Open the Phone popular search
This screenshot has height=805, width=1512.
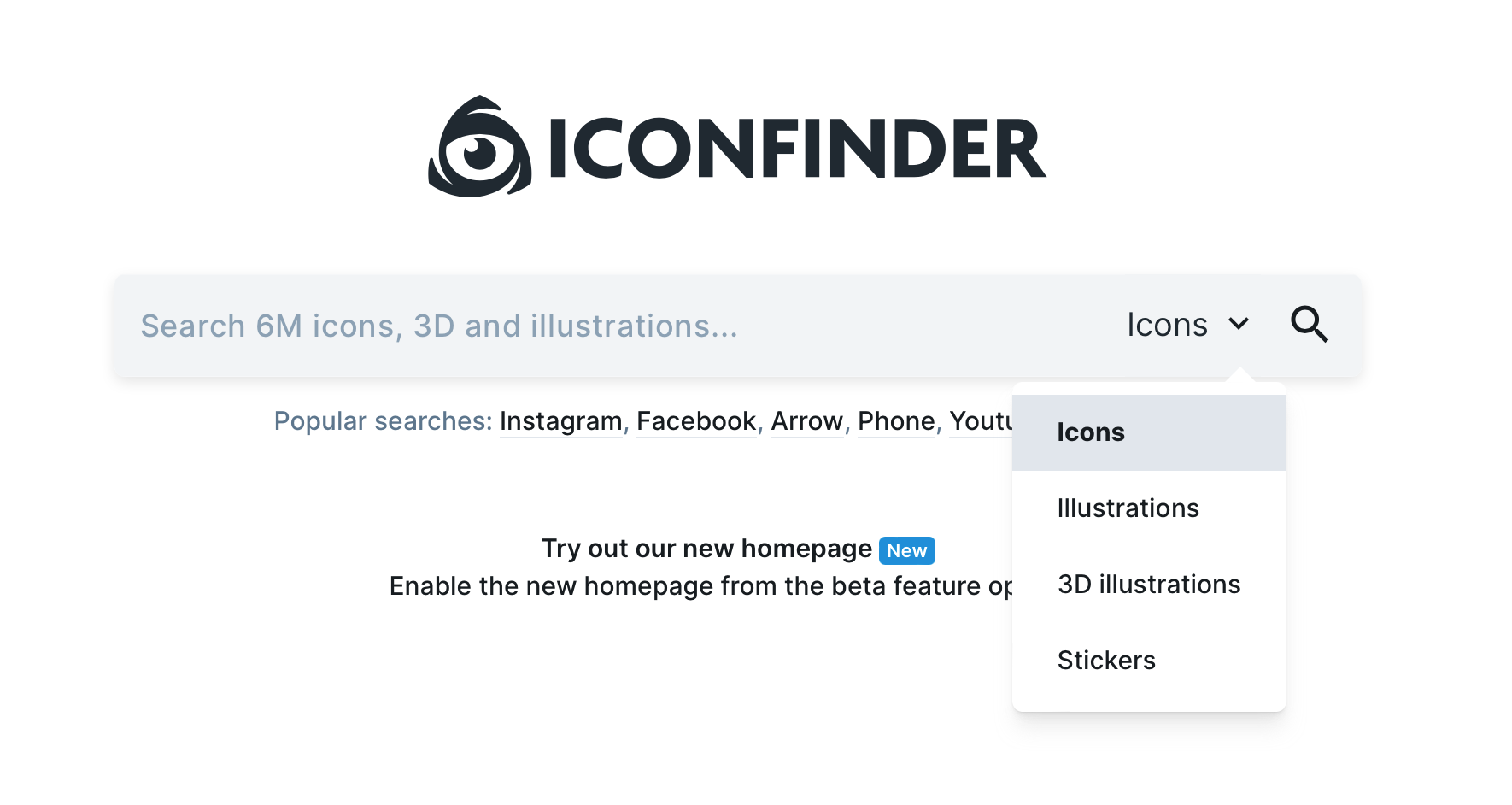click(x=896, y=421)
